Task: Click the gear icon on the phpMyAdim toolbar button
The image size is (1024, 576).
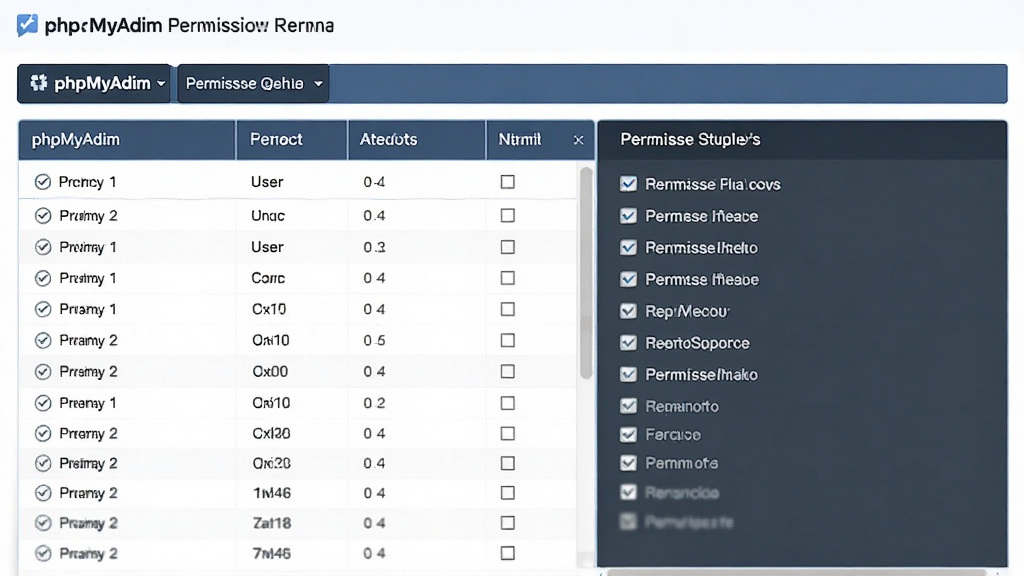Action: point(39,83)
